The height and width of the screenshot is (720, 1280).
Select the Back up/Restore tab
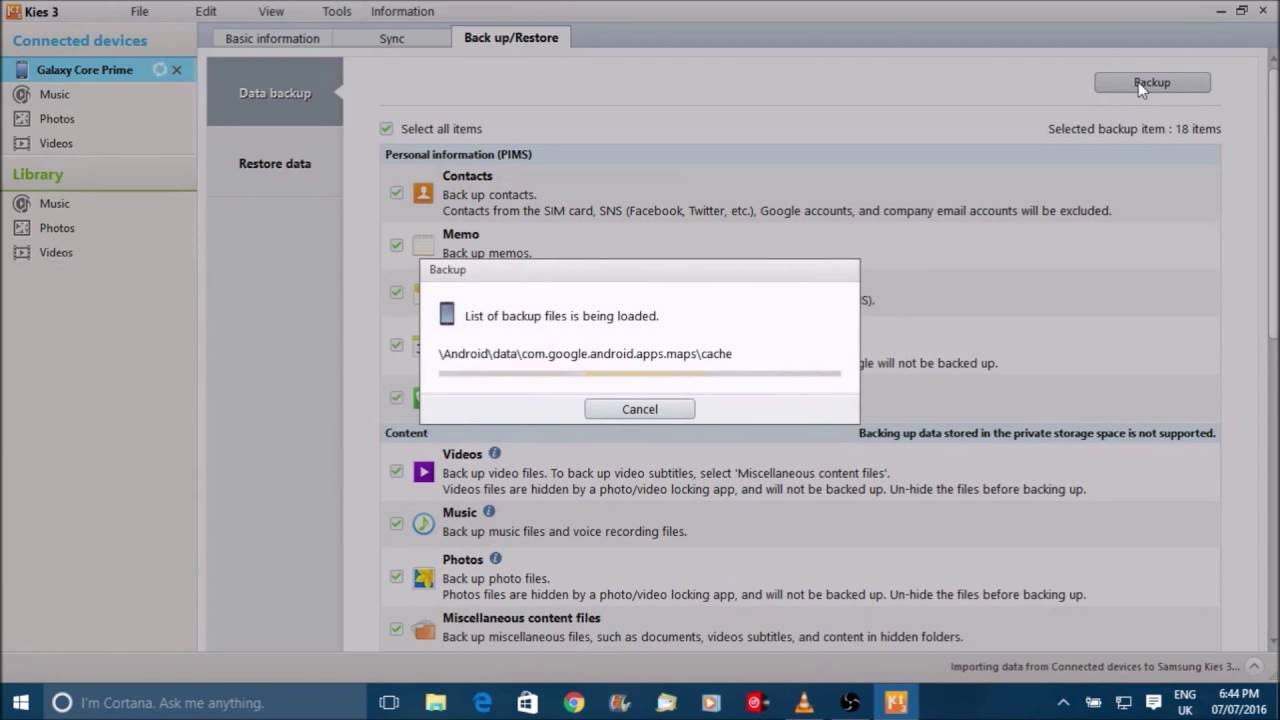(x=511, y=37)
